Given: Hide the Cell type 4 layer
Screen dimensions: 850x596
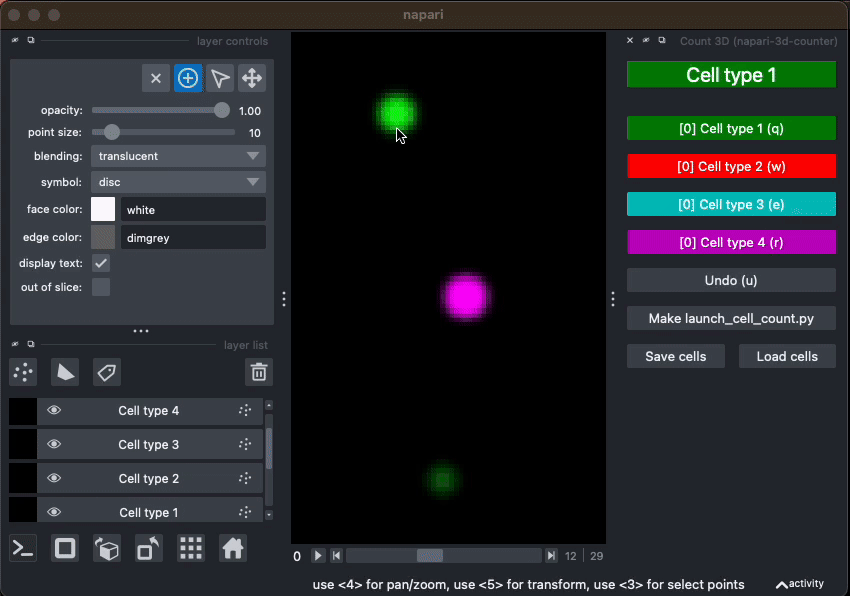Looking at the screenshot, I should [53, 411].
